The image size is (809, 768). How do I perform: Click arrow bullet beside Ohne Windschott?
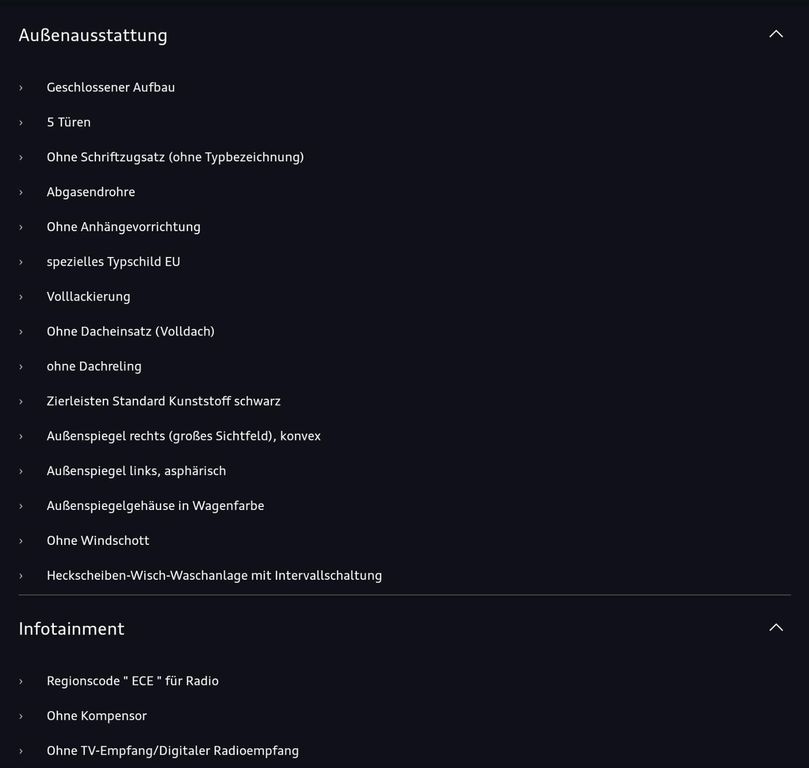click(x=21, y=541)
